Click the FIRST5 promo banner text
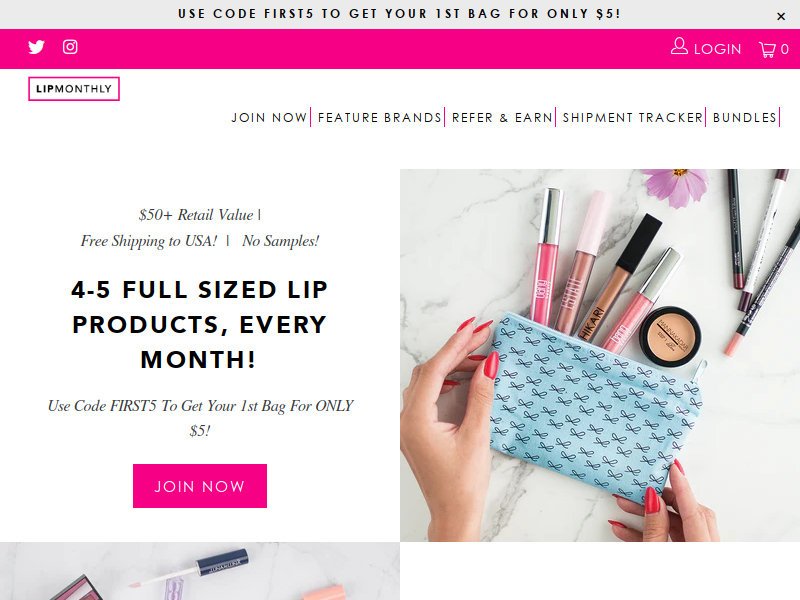Screen dimensions: 800x600 coord(399,14)
